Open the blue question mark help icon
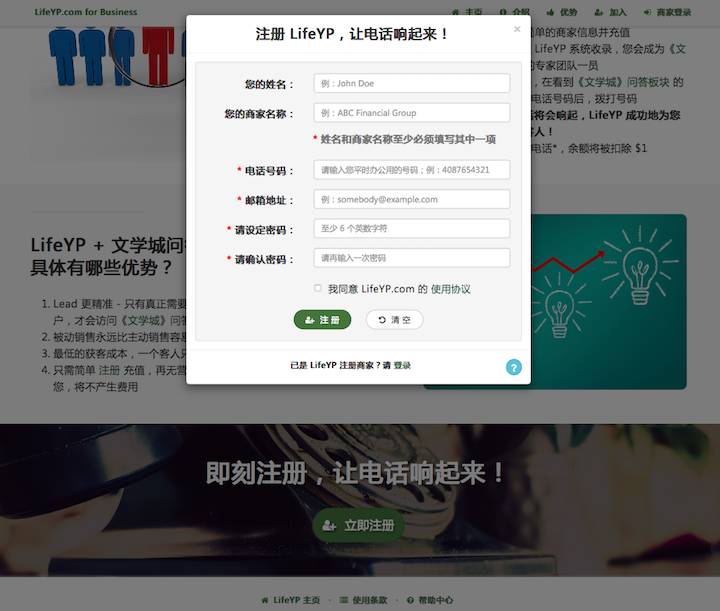This screenshot has height=611, width=720. (x=514, y=367)
